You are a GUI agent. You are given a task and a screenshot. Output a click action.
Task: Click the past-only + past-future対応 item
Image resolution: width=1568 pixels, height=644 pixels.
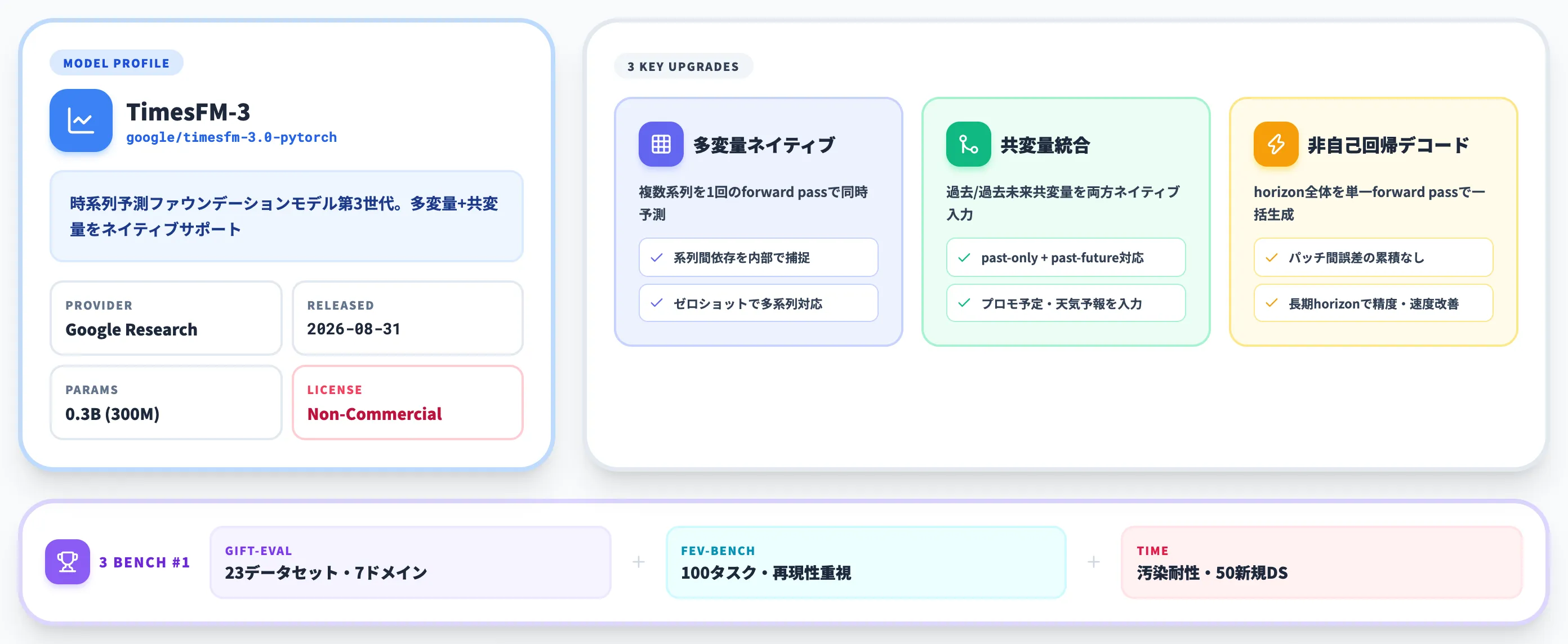(1066, 258)
